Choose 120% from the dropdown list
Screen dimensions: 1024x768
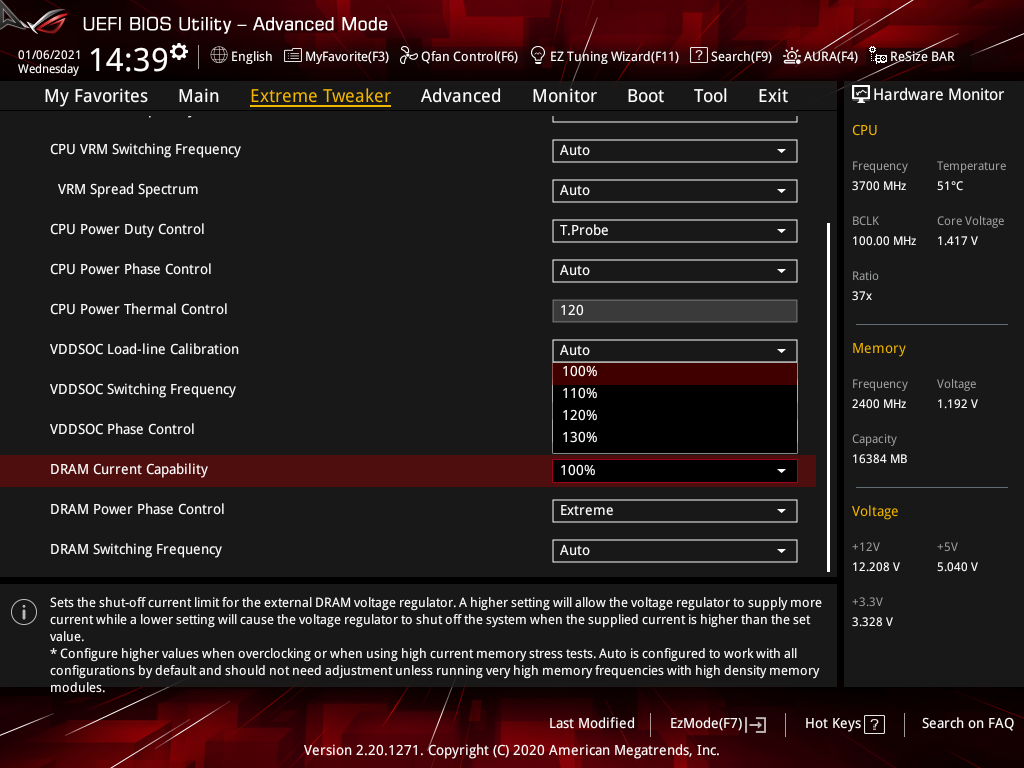[x=675, y=415]
